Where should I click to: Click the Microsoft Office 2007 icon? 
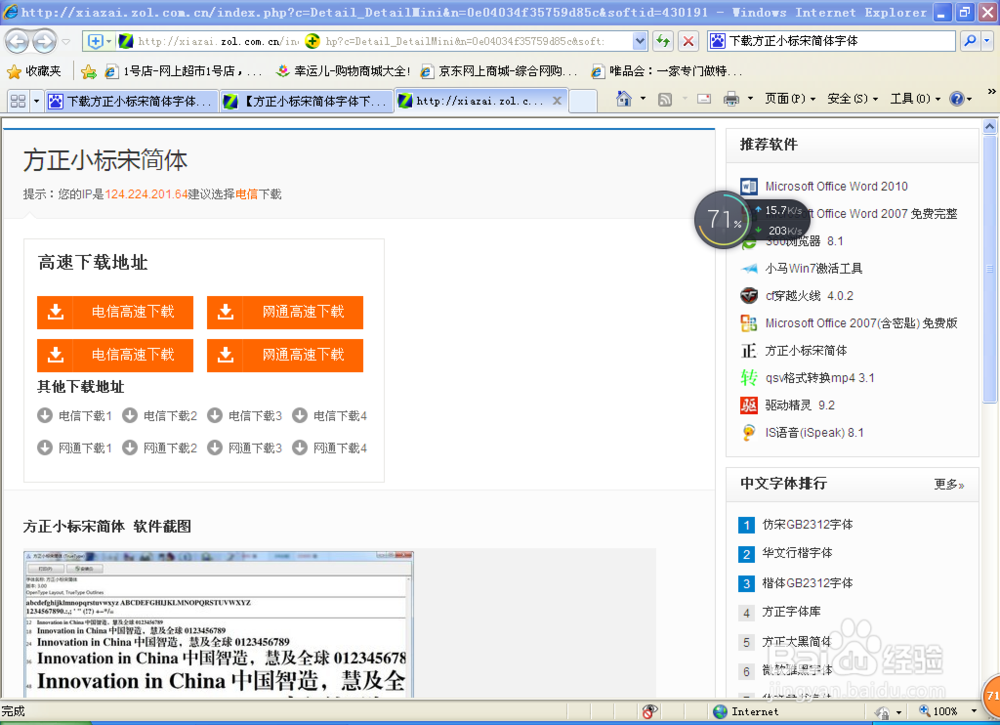tap(749, 323)
